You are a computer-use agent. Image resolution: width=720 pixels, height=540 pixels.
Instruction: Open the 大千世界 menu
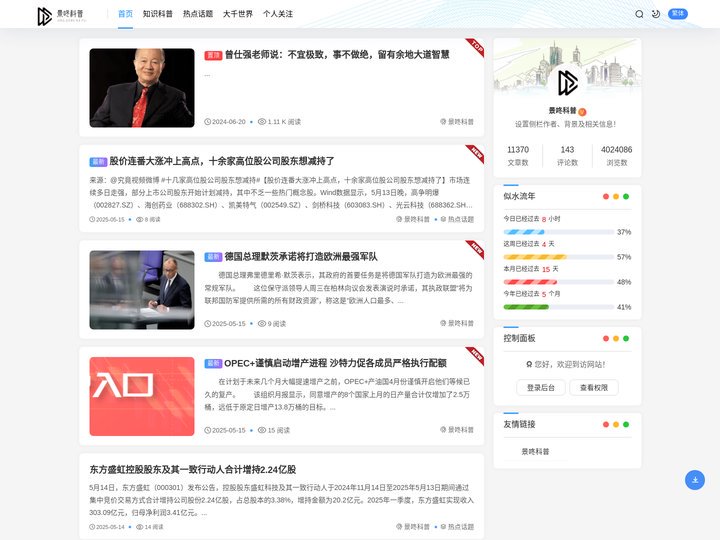(x=238, y=14)
